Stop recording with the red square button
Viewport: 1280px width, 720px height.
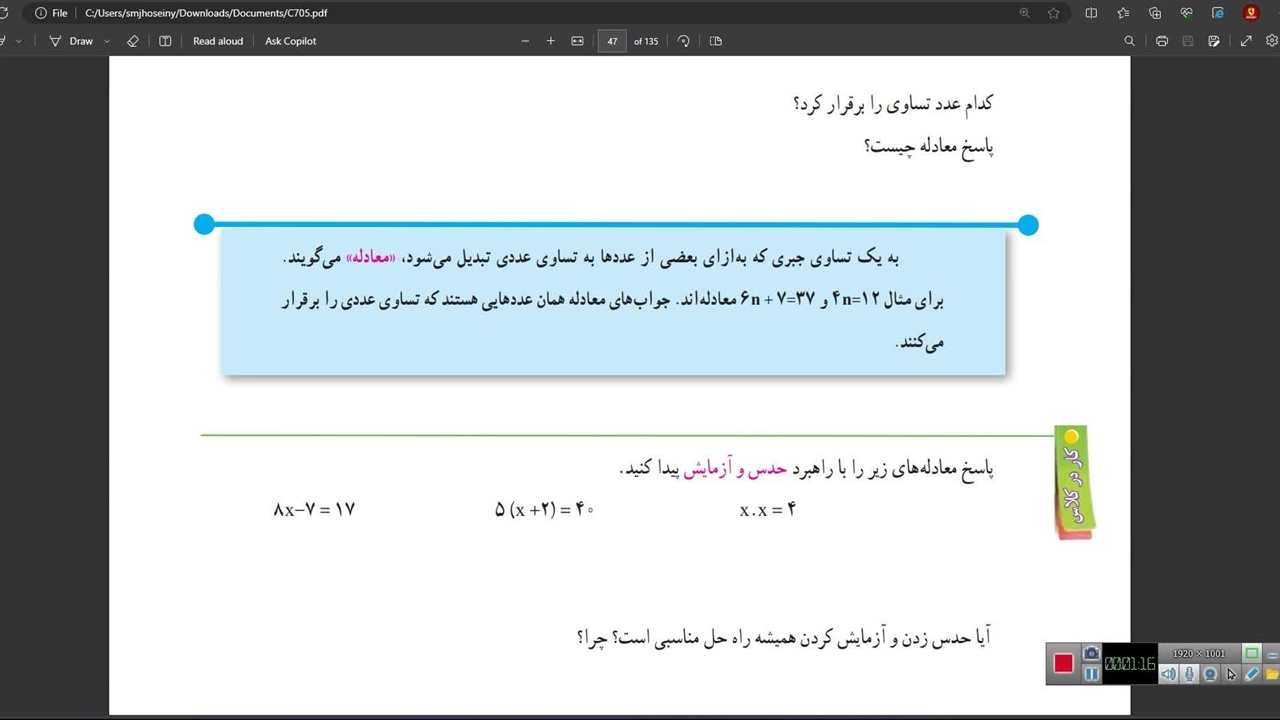[1063, 664]
